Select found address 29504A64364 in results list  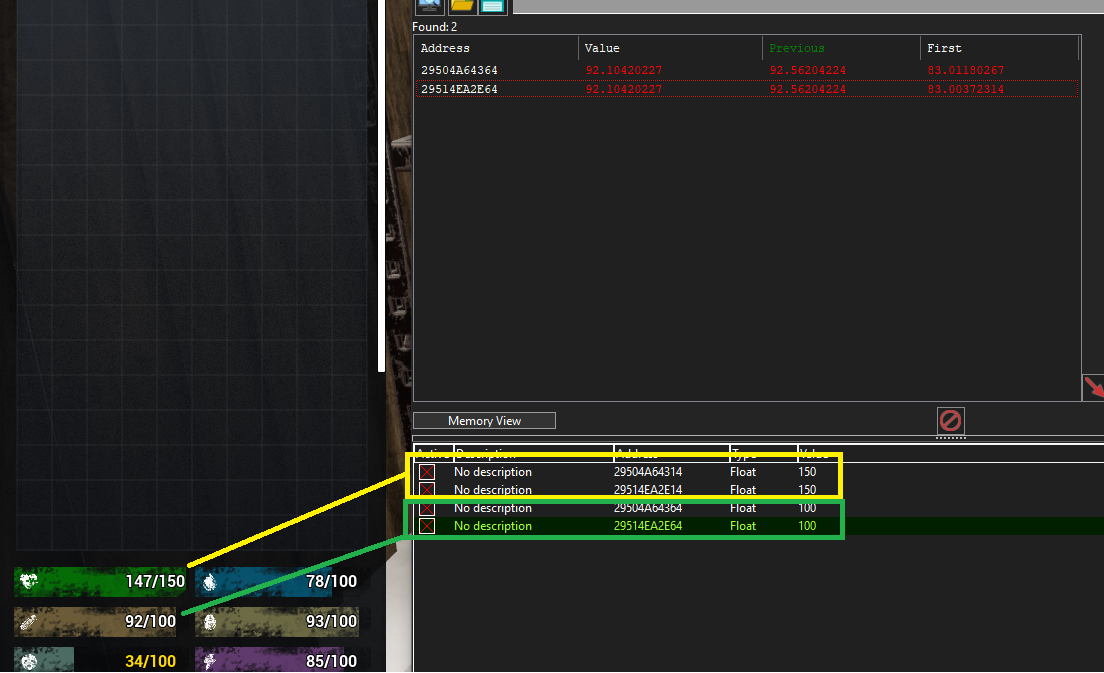[x=459, y=70]
